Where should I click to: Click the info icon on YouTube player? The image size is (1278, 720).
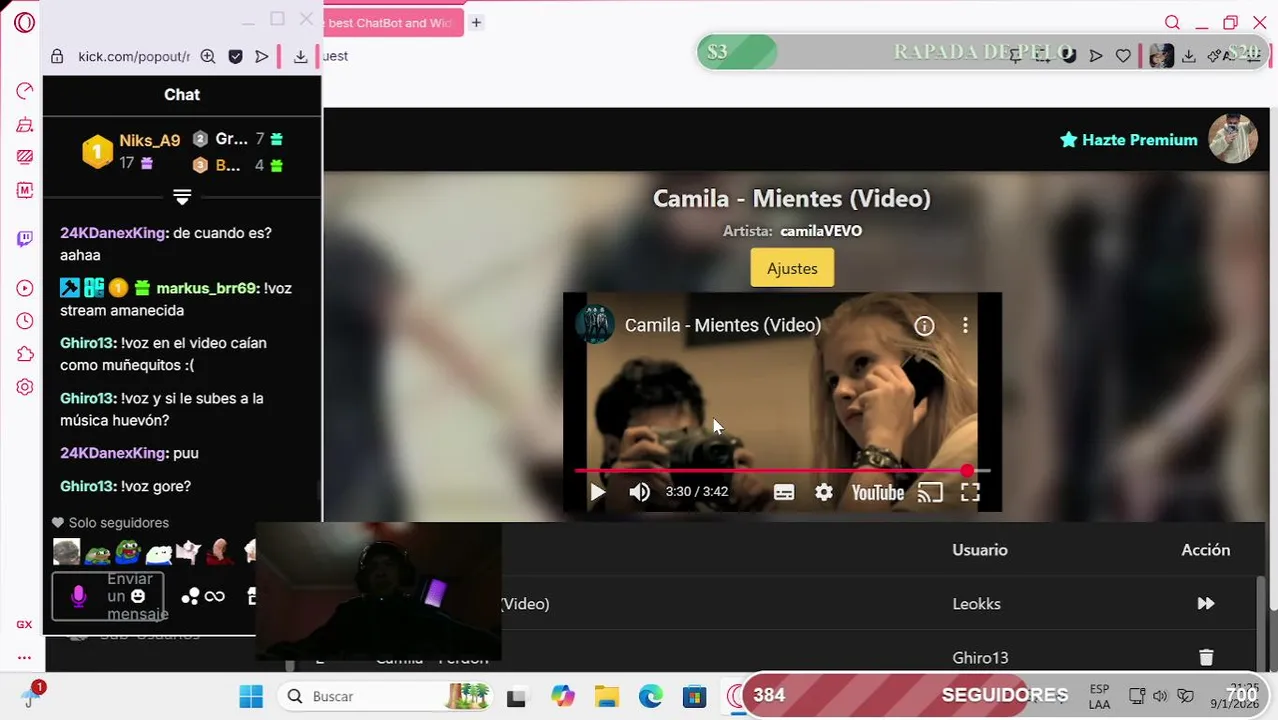coord(924,325)
